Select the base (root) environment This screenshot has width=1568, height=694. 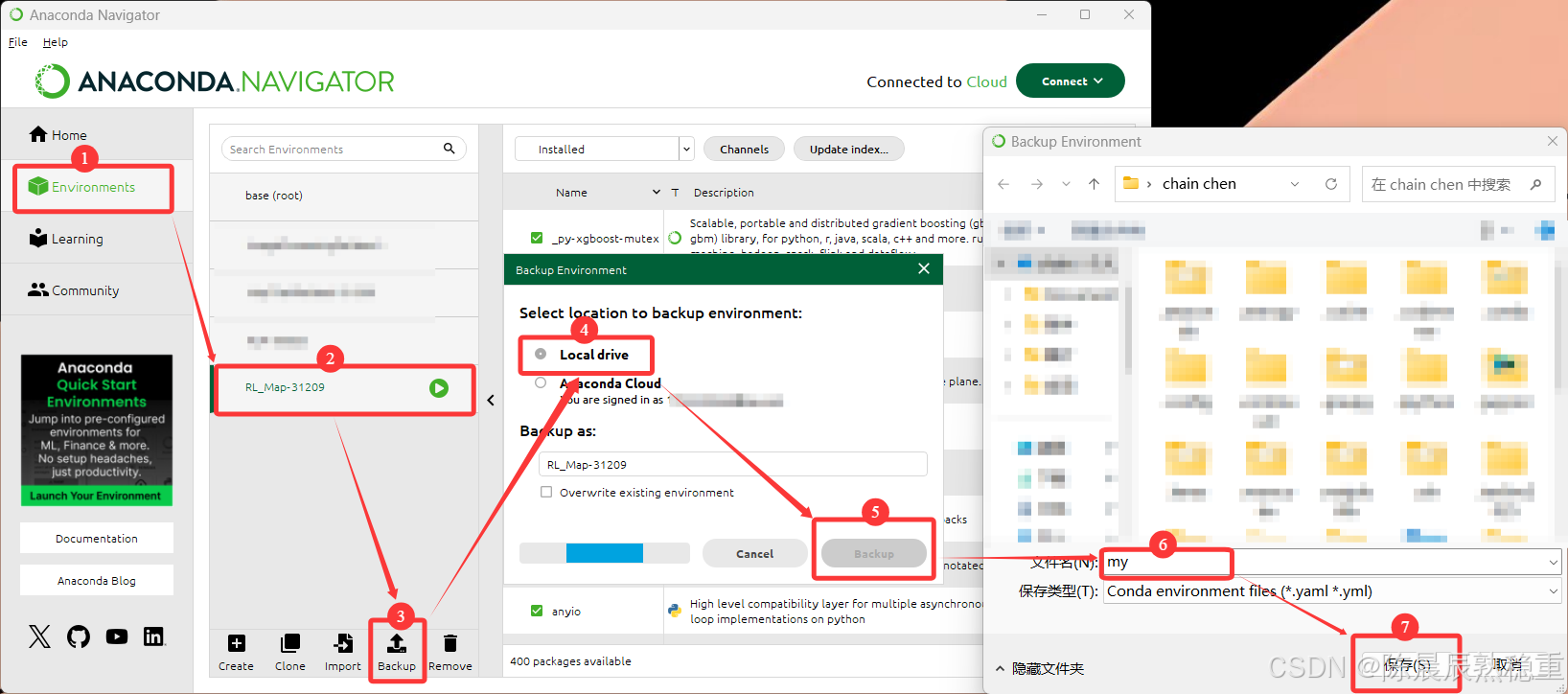[x=344, y=195]
